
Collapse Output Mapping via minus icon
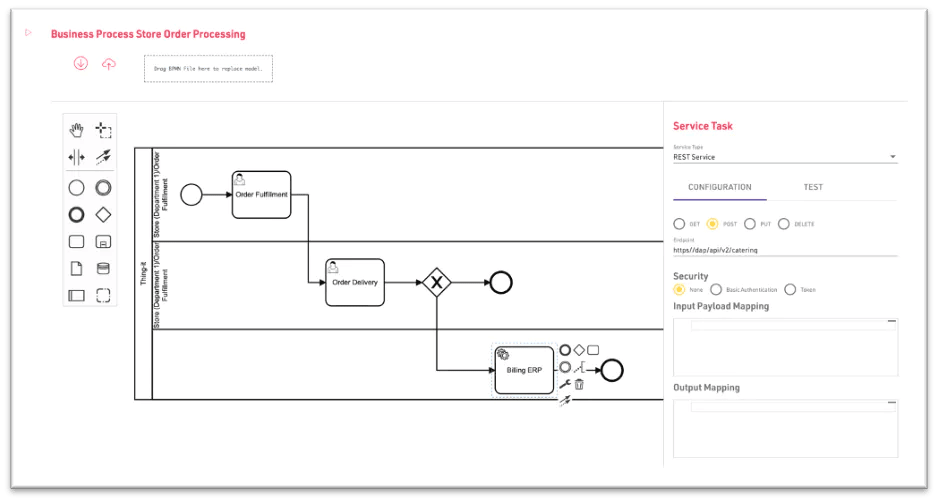[891, 403]
